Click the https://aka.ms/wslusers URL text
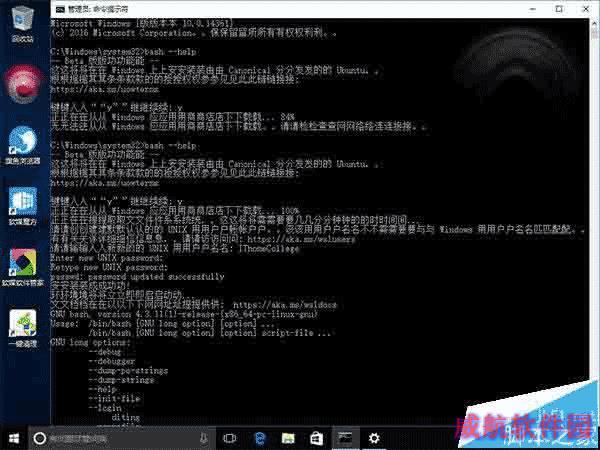This screenshot has height=450, width=600. [x=301, y=240]
